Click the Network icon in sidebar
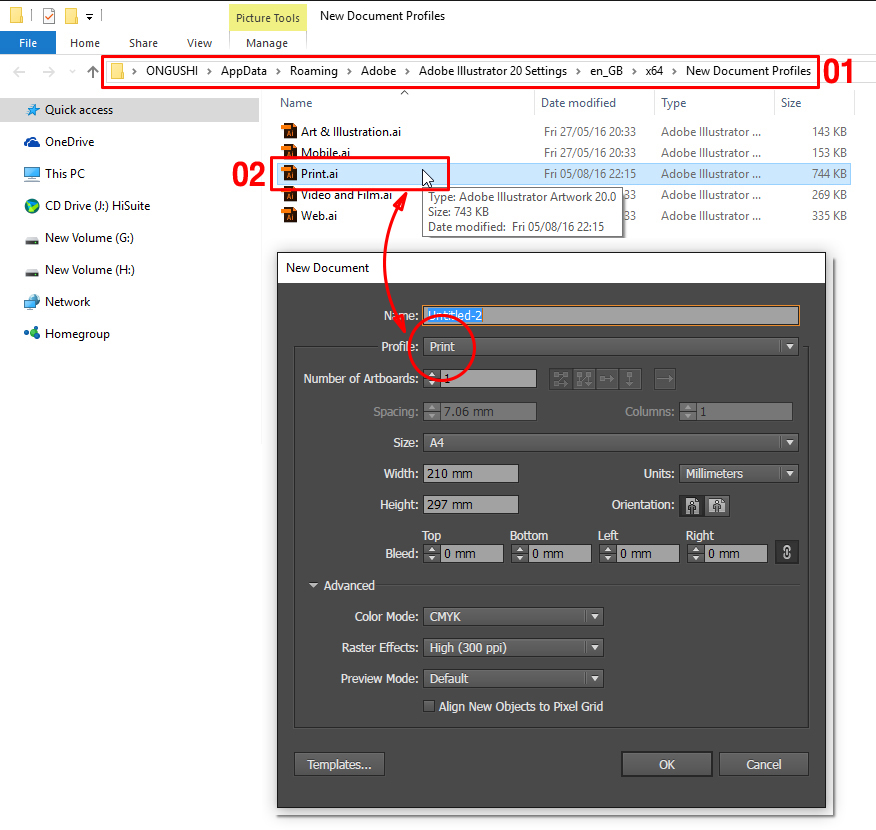 coord(32,302)
